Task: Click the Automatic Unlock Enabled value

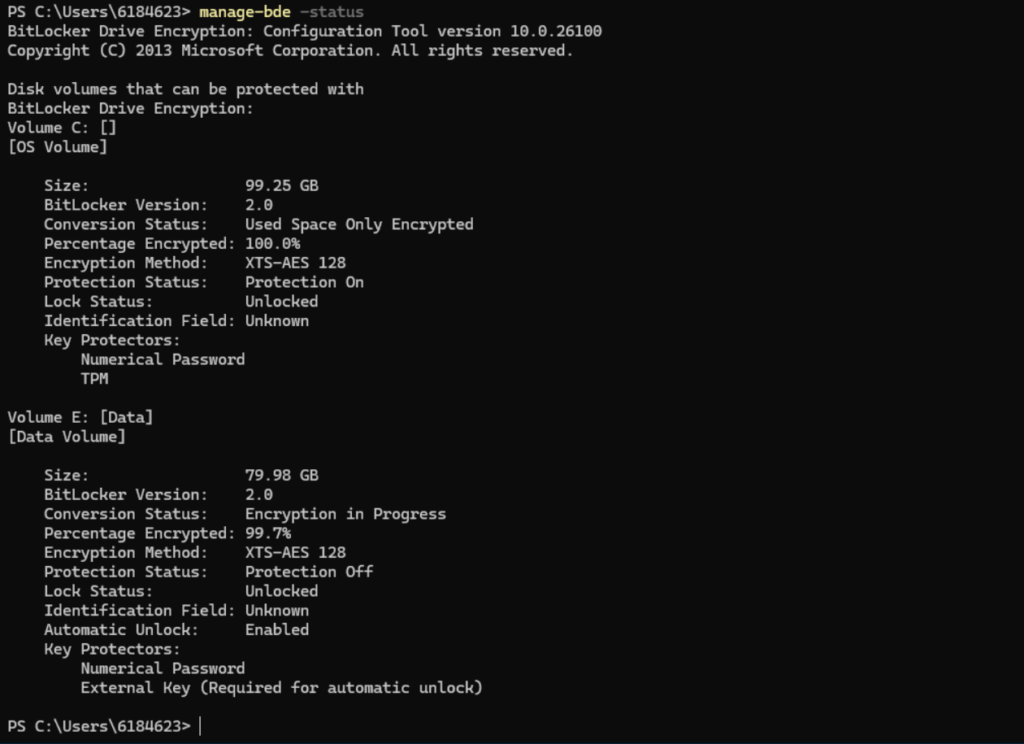Action: 277,630
